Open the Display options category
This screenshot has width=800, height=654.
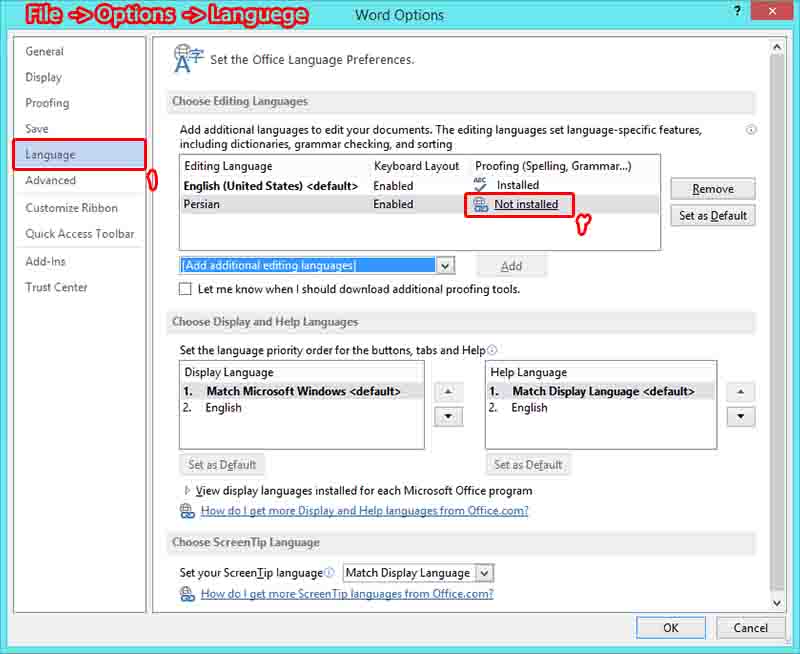tap(44, 78)
